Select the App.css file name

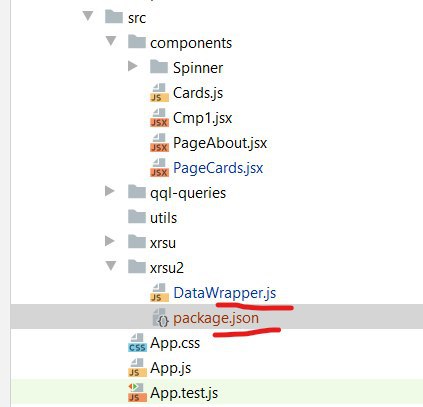click(x=175, y=343)
